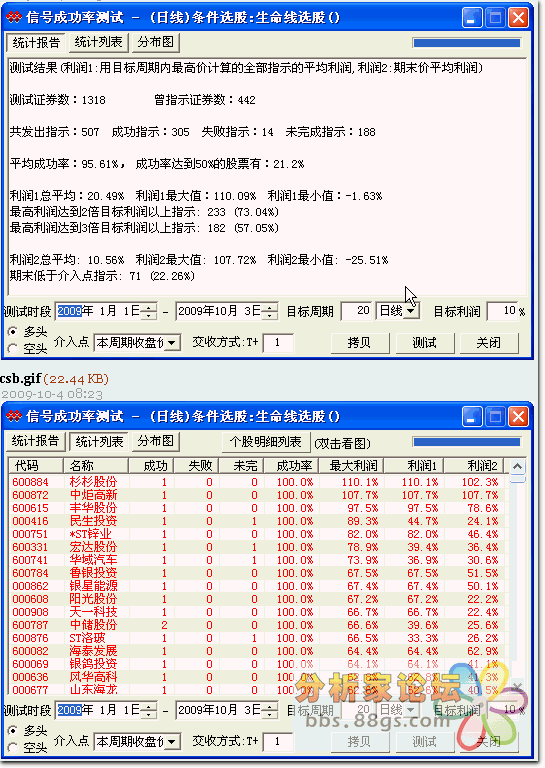This screenshot has height=768, width=545.
Task: Select 多头 radio in lower window
Action: pyautogui.click(x=13, y=731)
